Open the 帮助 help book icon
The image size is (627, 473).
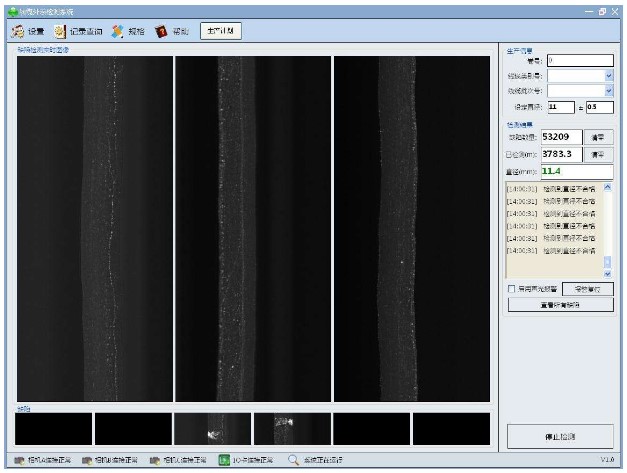click(160, 32)
